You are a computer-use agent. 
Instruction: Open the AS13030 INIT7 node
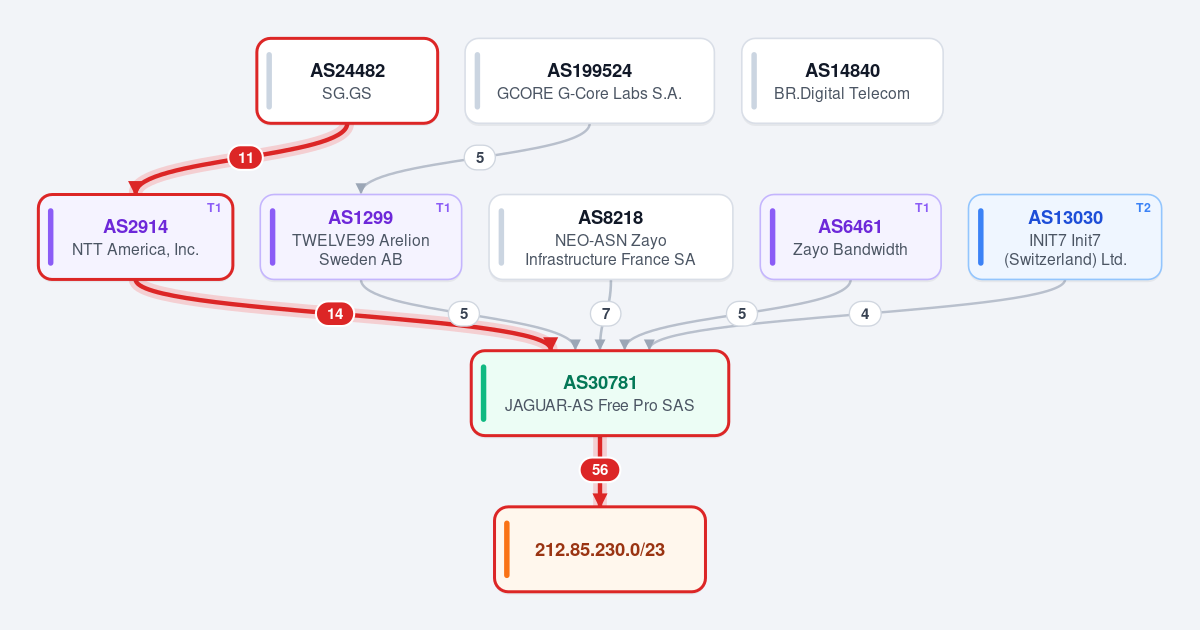(1065, 237)
